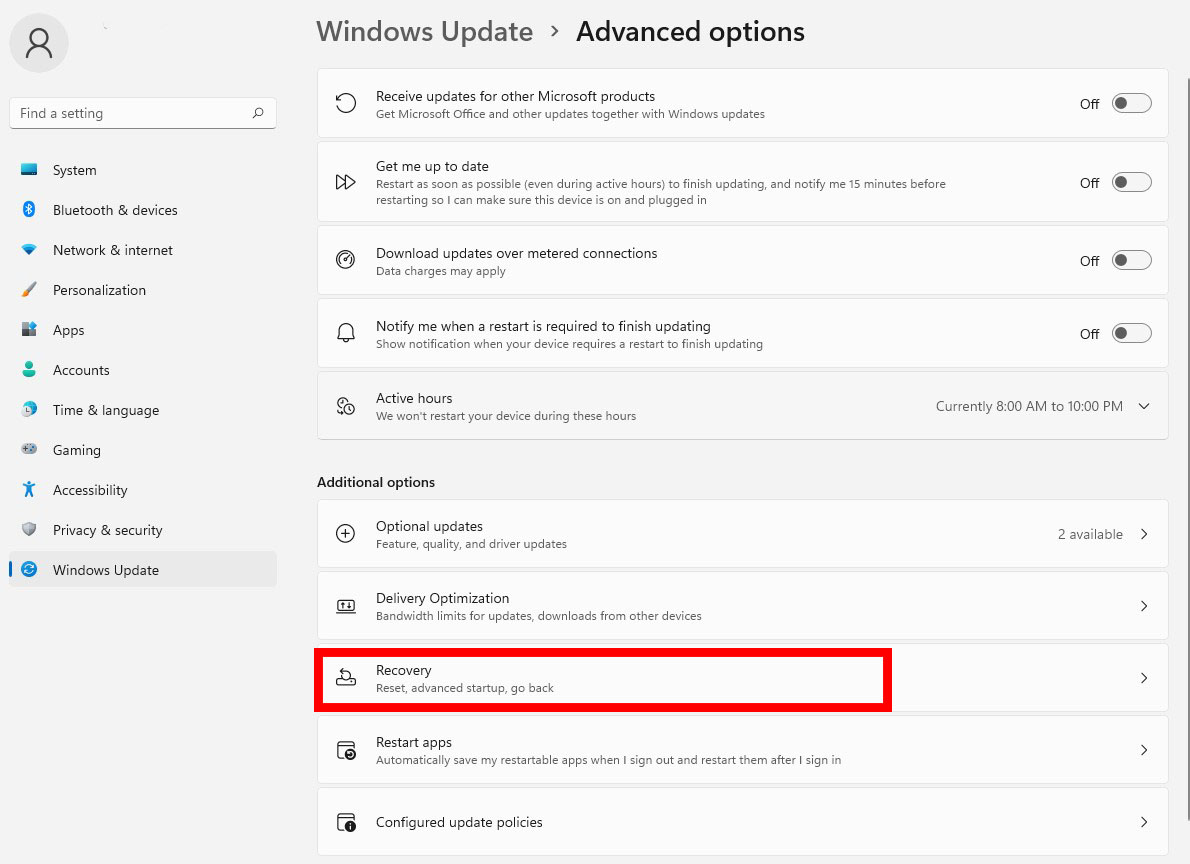Open Restart apps title

click(414, 743)
